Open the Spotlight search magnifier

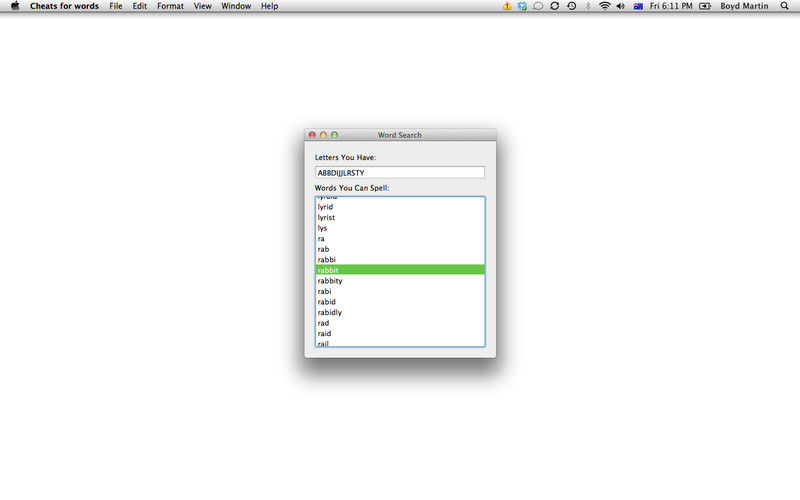[x=785, y=6]
